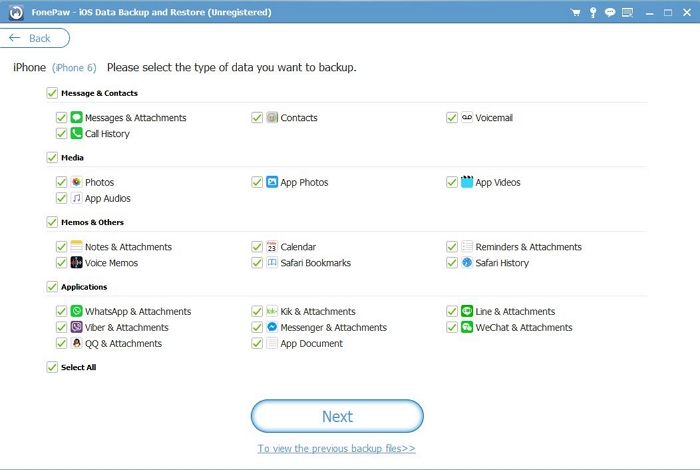Click the Messages & Attachments green icon
Image resolution: width=700 pixels, height=470 pixels.
click(x=76, y=117)
